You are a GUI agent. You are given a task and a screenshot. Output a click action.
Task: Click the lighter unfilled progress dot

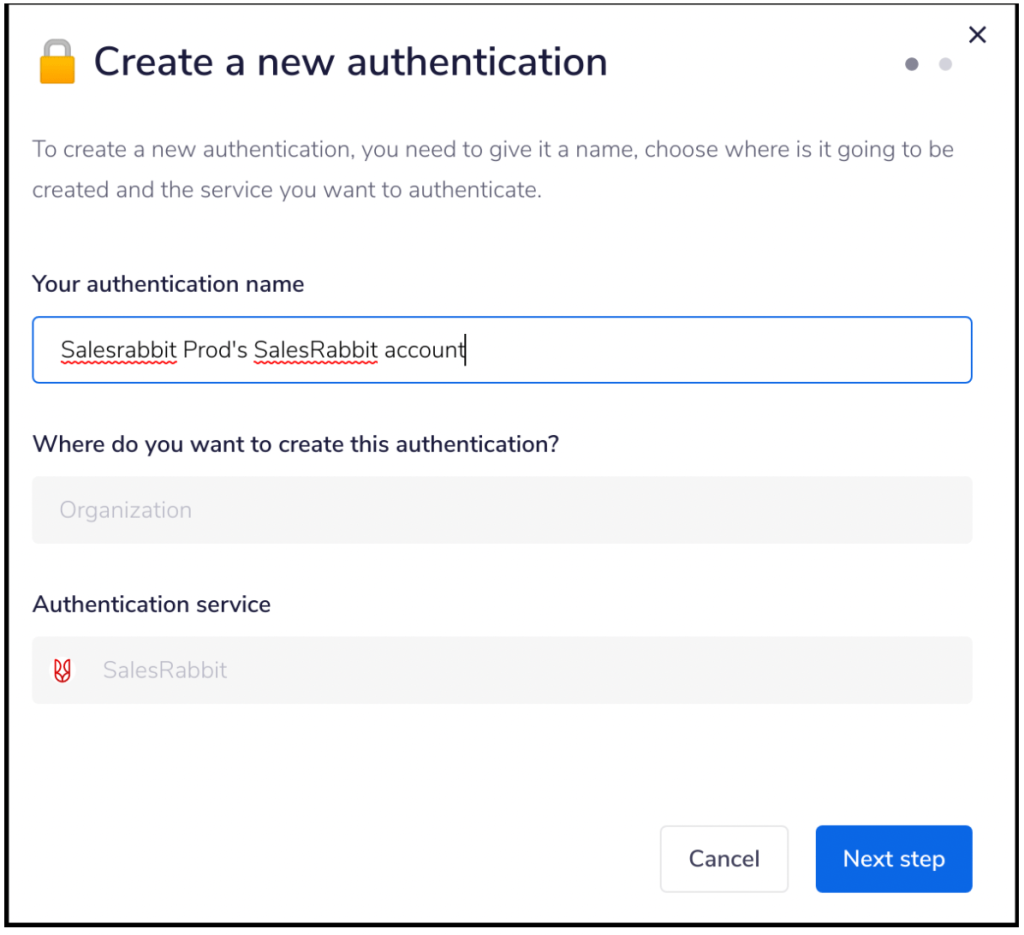945,63
